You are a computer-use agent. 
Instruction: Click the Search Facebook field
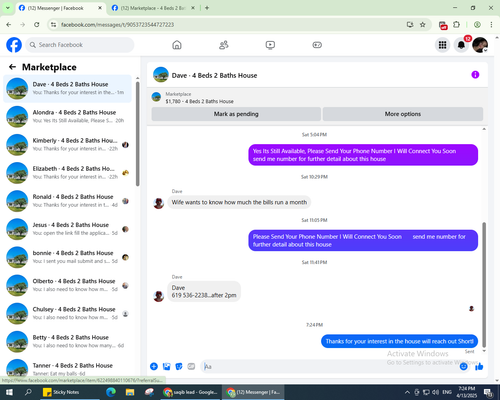[x=80, y=45]
